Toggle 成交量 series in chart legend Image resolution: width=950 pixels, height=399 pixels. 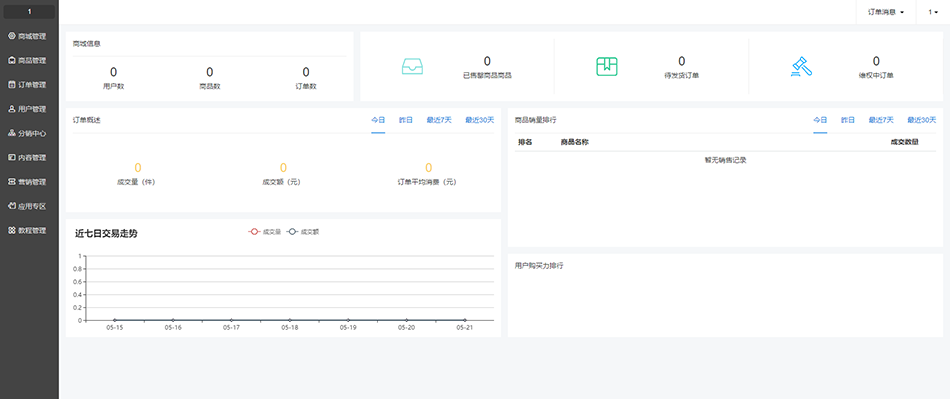pos(265,231)
